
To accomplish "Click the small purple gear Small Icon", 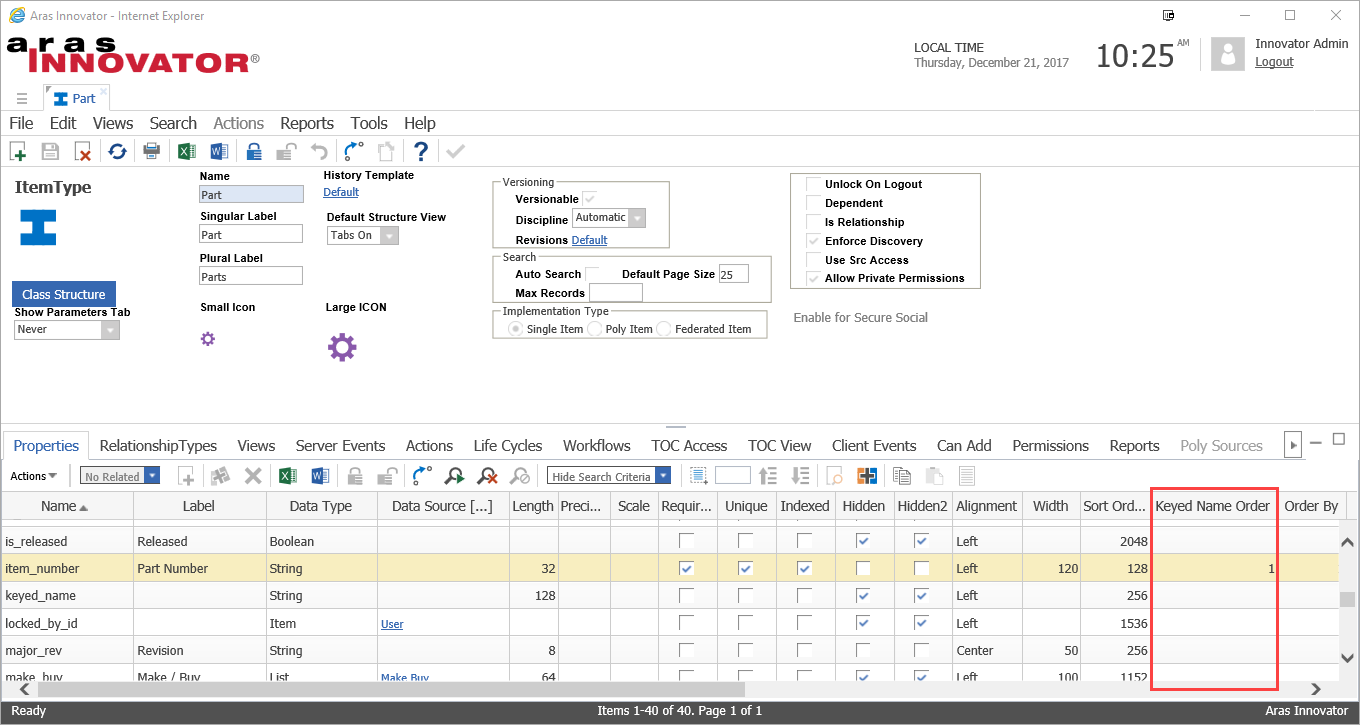I will click(208, 338).
